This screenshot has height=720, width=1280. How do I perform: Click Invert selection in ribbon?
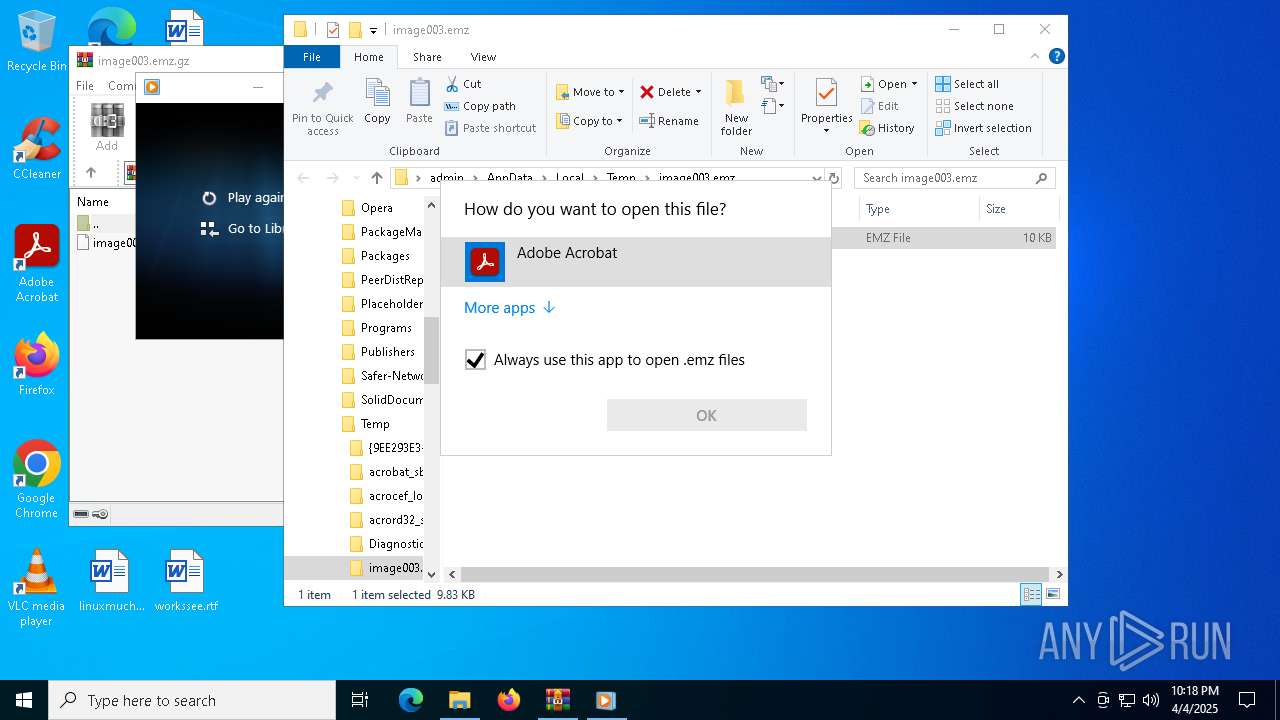pos(983,128)
